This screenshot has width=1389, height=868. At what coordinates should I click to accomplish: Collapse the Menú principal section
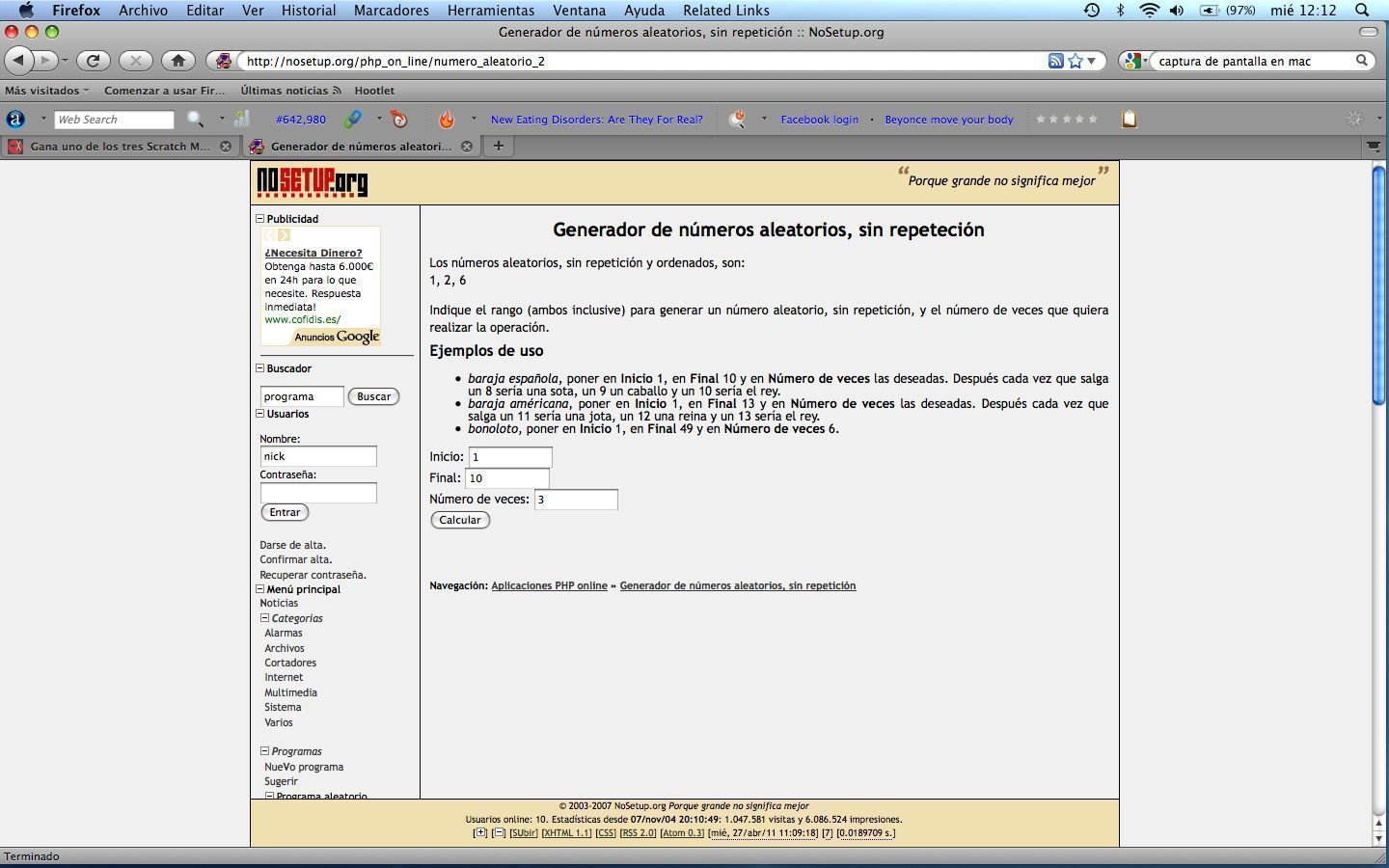(x=259, y=589)
